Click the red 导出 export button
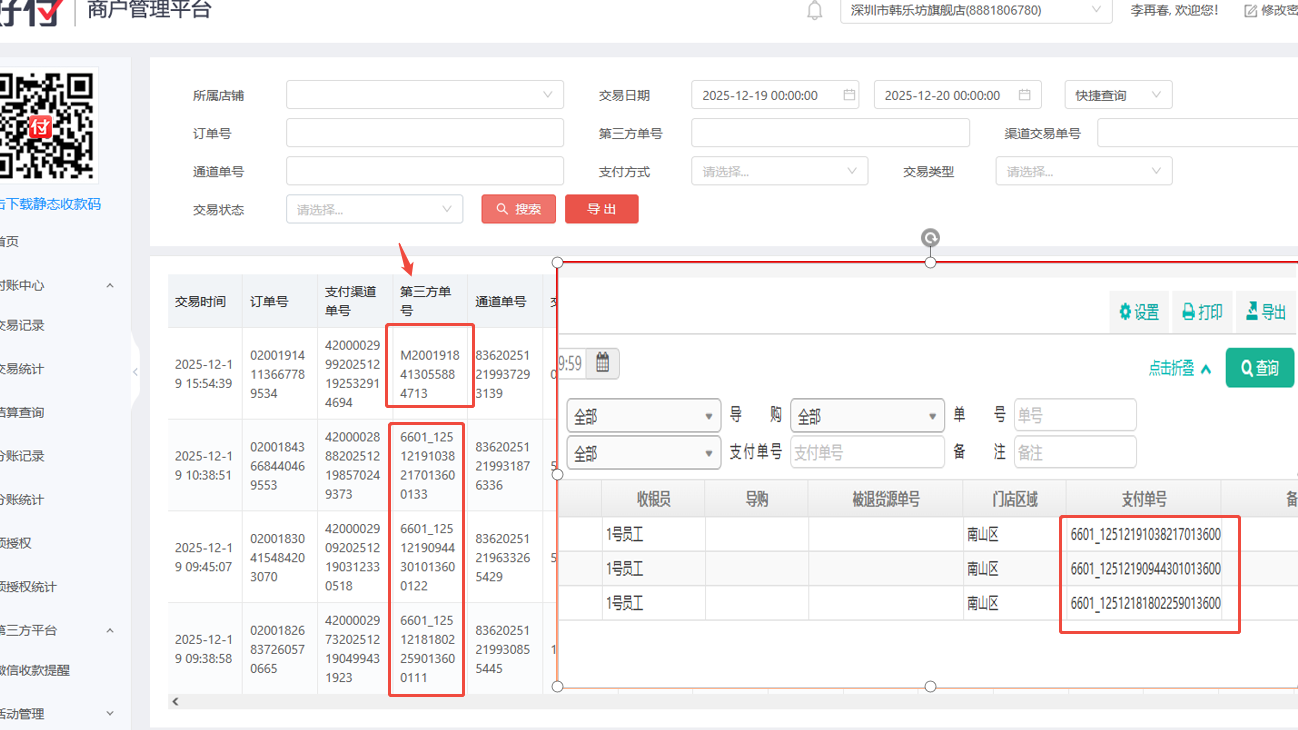 (x=601, y=209)
